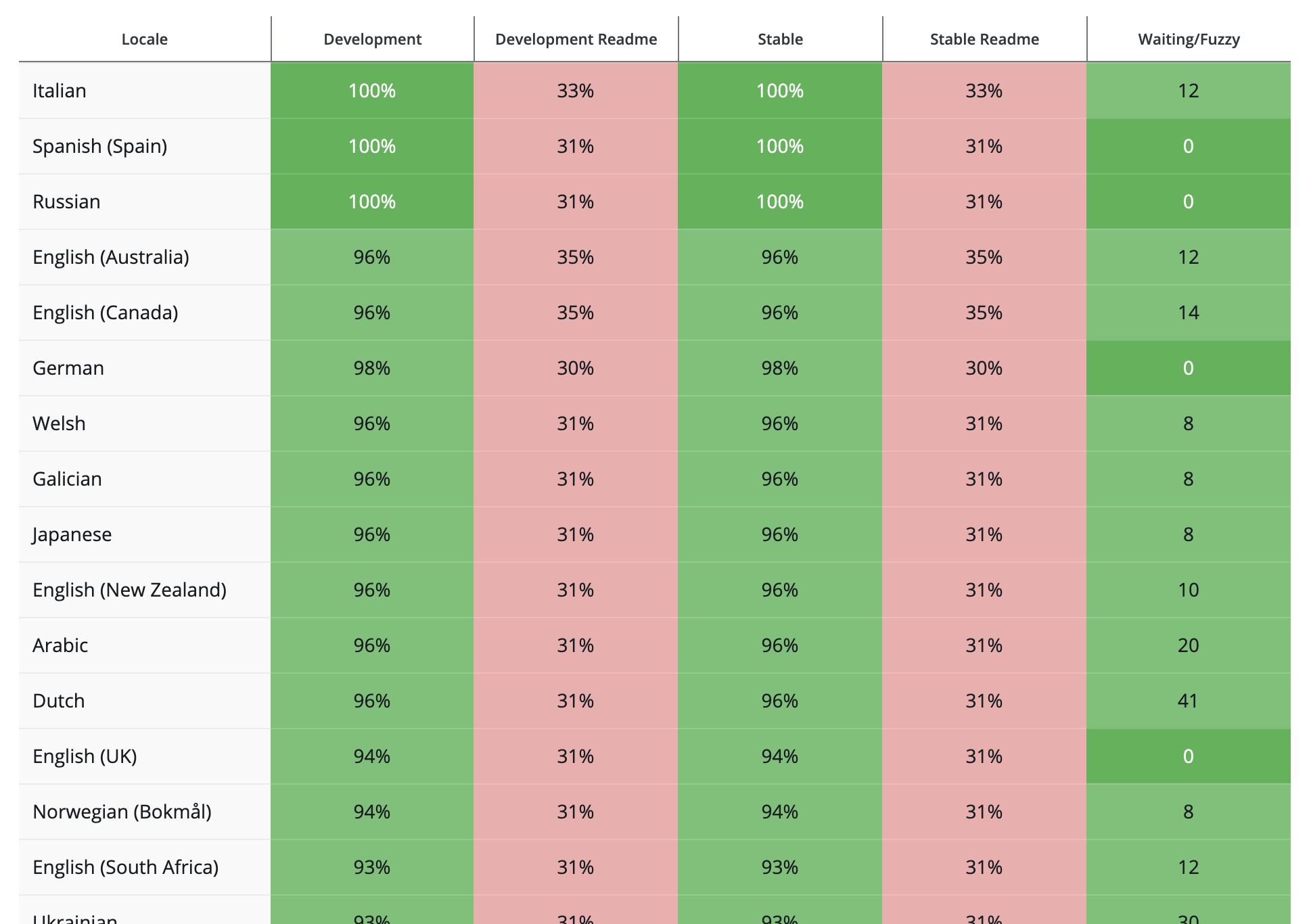Screen dimensions: 1311x924
Task: Sort by the Stable column header
Action: click(x=780, y=39)
